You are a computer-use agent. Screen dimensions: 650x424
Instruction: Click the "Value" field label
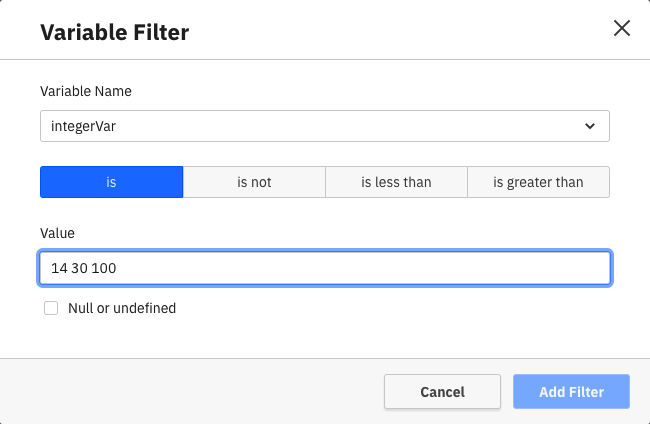click(58, 233)
